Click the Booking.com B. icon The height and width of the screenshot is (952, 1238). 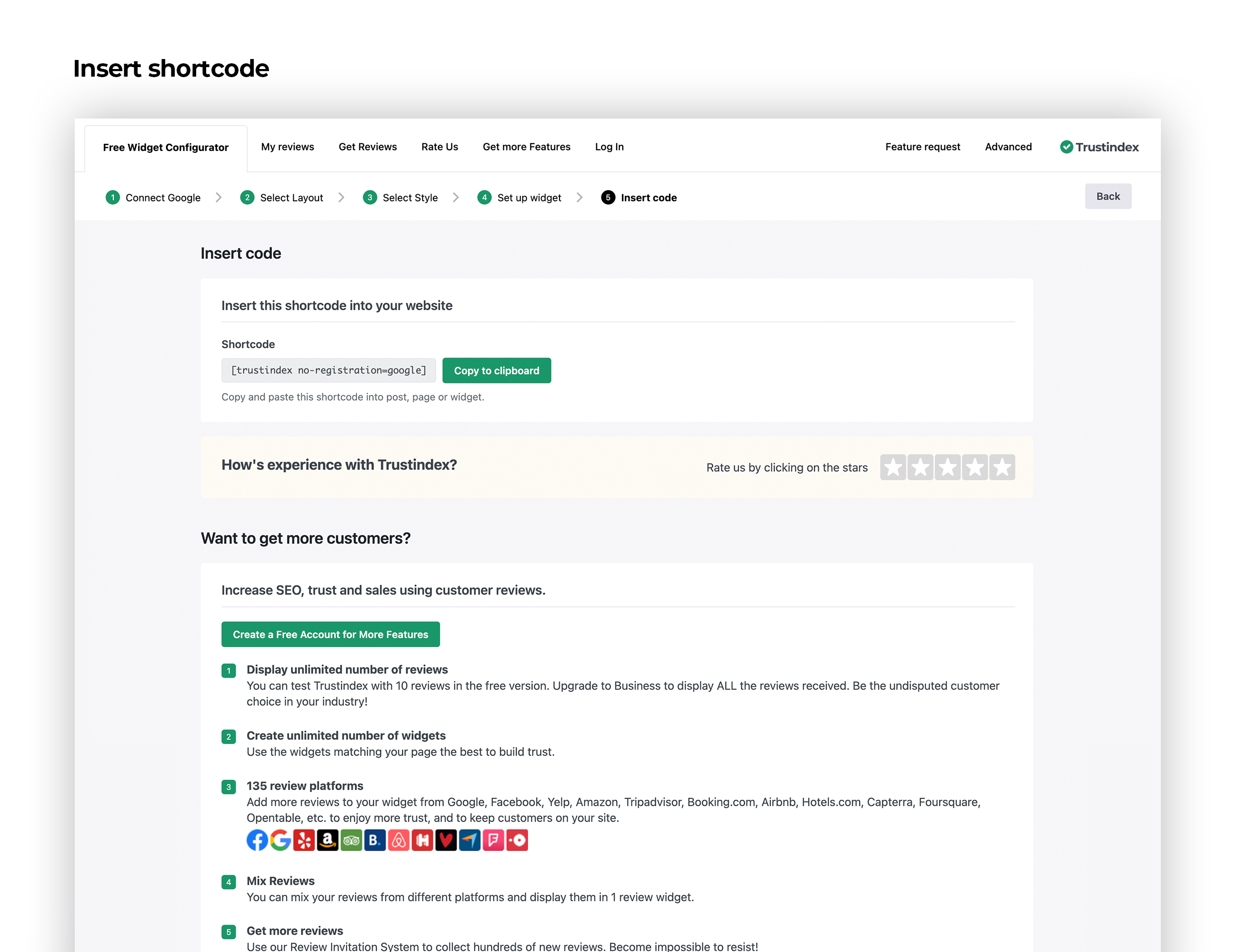pos(375,840)
